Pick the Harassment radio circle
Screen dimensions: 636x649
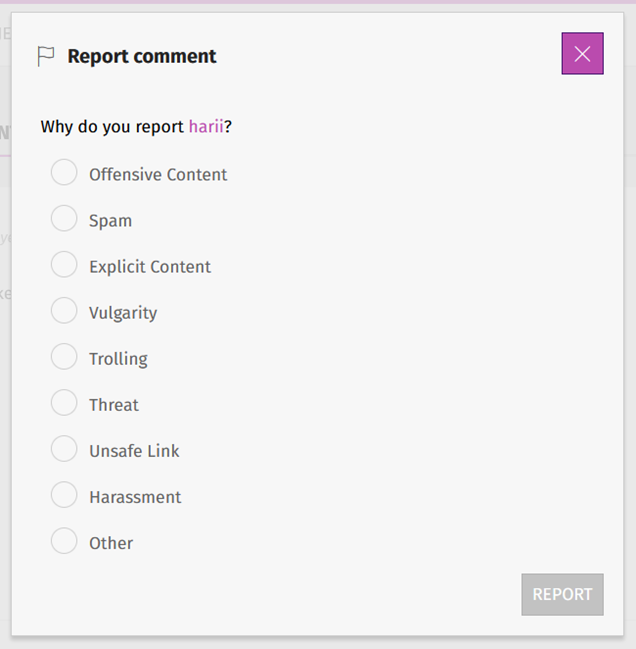64,495
